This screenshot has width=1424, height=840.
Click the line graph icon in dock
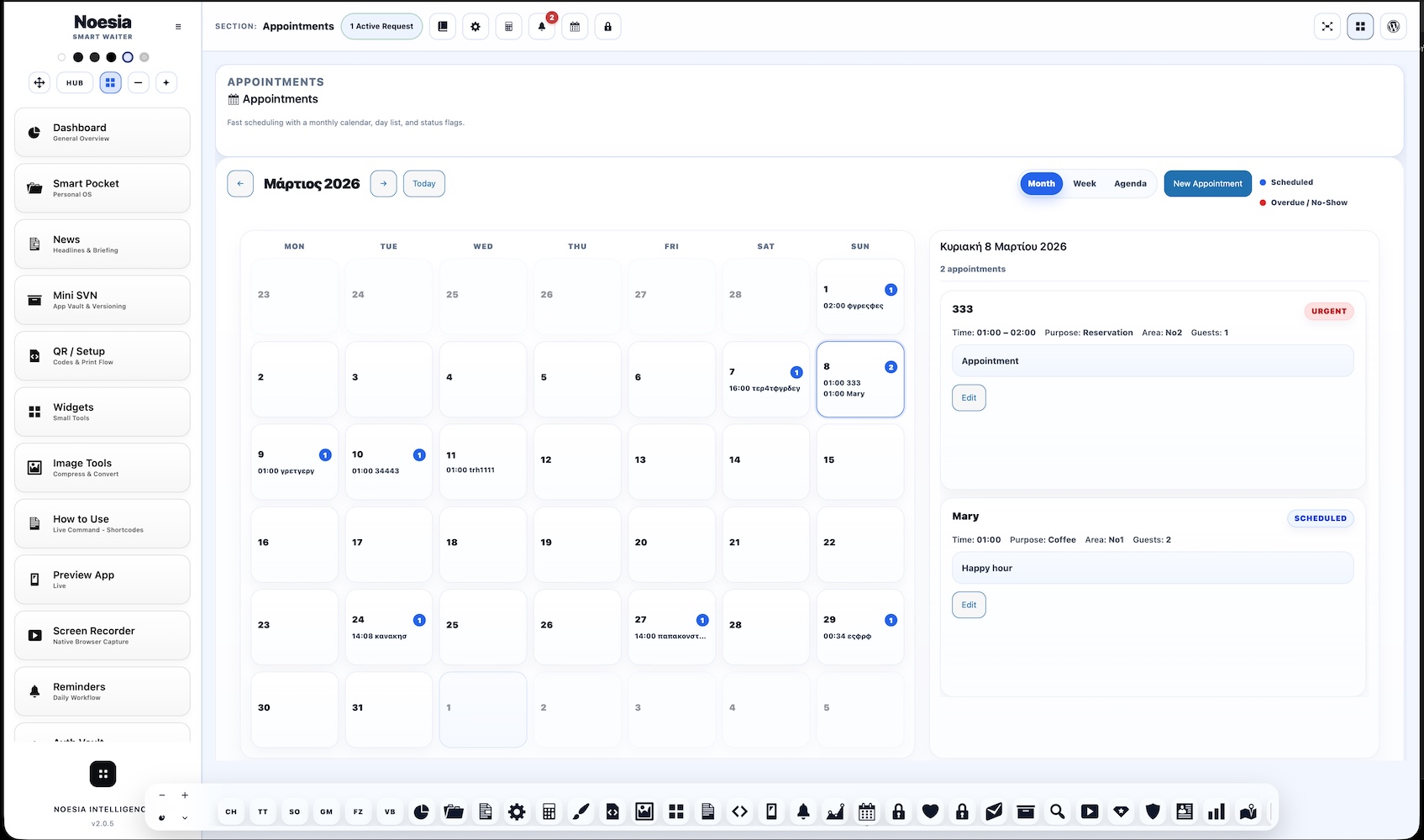(835, 811)
